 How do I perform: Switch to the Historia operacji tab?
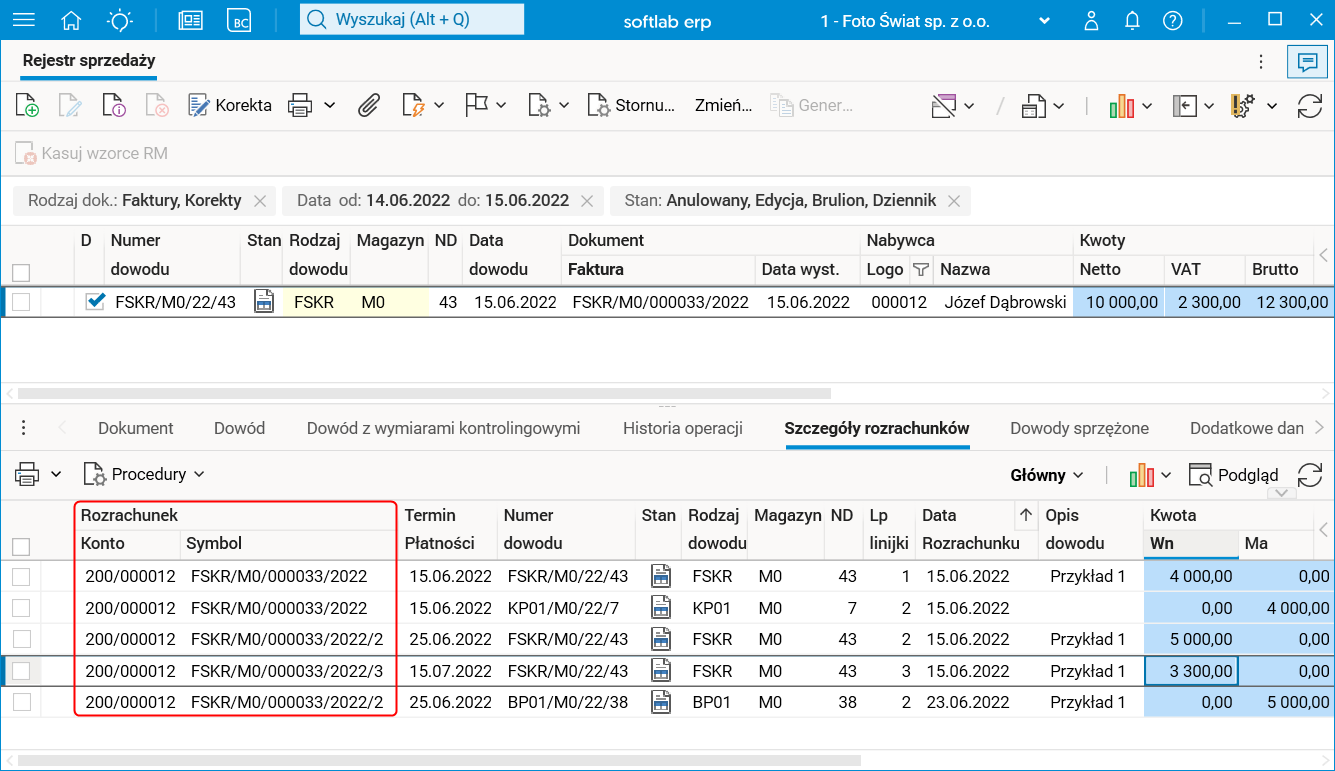point(682,428)
